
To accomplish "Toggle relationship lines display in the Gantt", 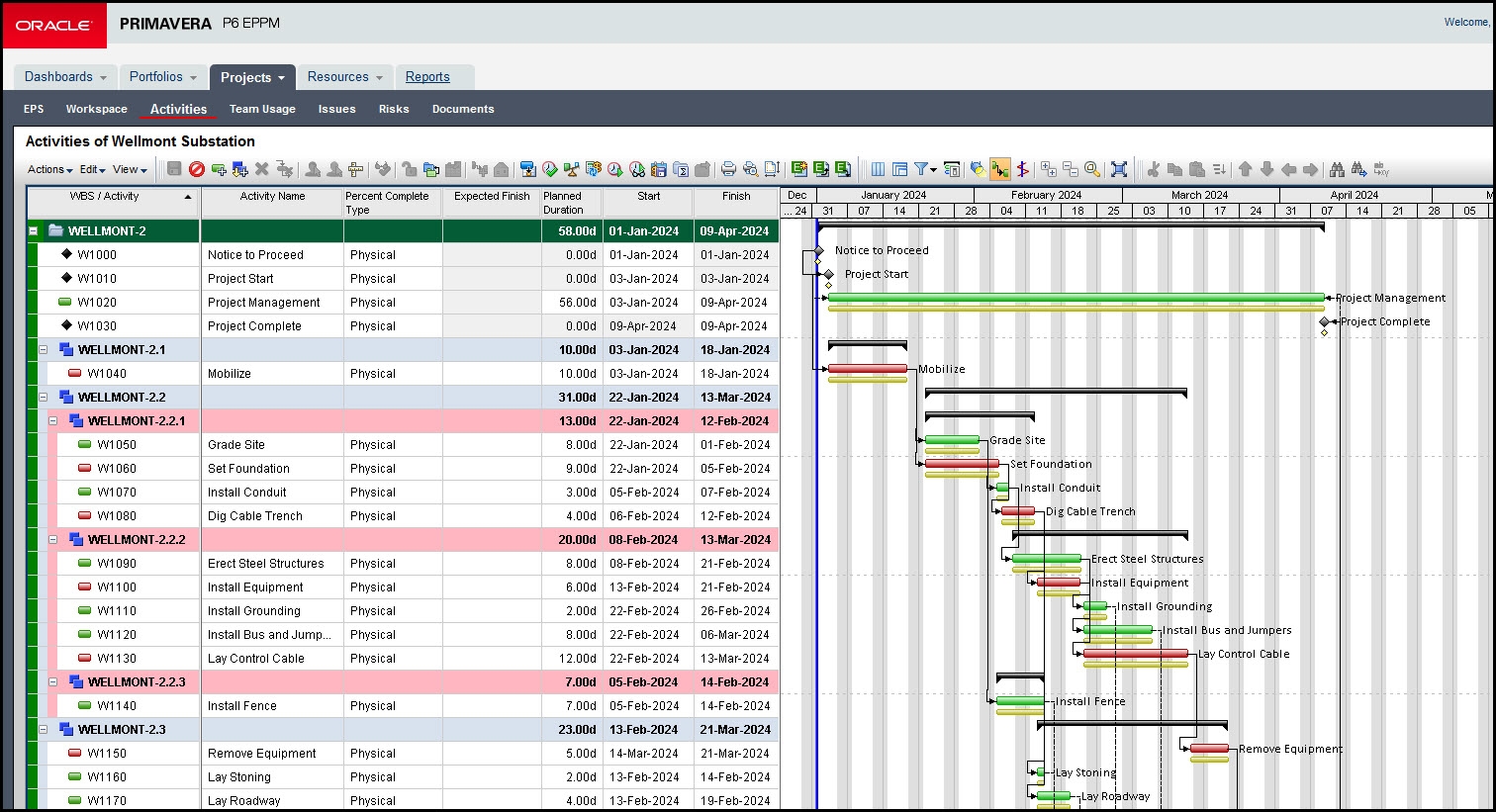I will tap(1000, 169).
